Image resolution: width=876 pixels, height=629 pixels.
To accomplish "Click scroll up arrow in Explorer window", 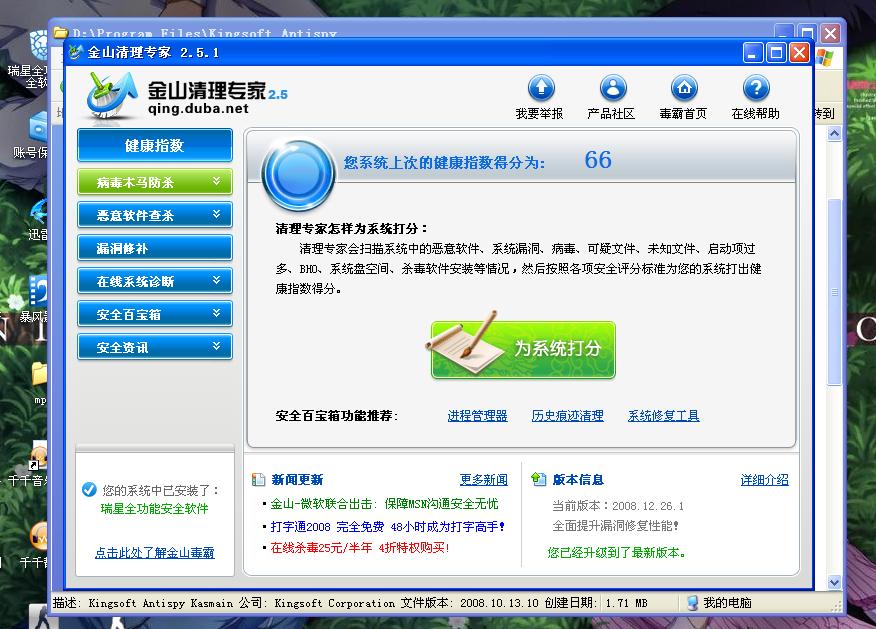I will pos(834,134).
